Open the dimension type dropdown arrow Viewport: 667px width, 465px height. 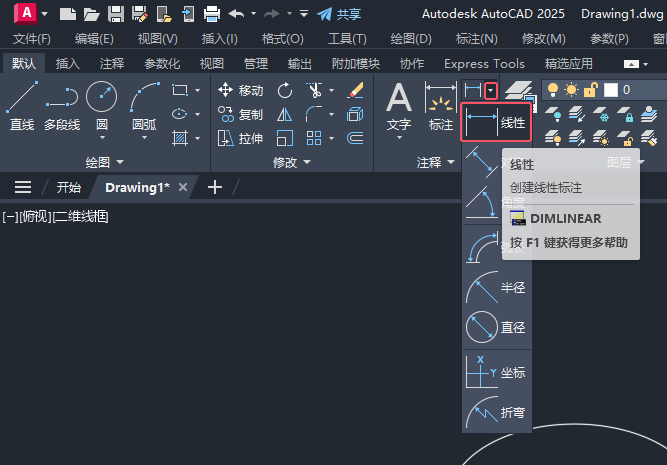(490, 91)
